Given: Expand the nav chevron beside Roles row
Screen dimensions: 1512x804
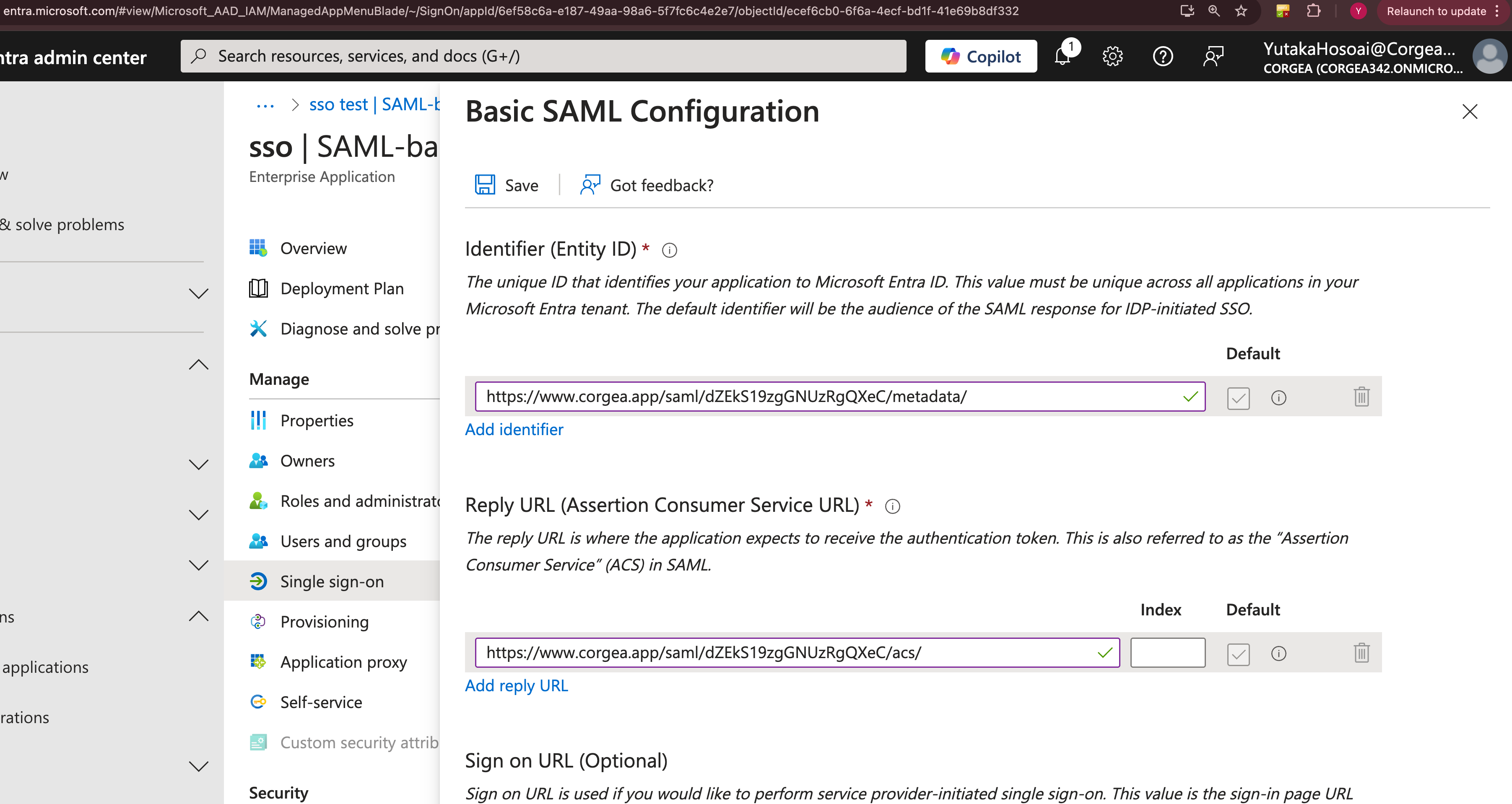Looking at the screenshot, I should (199, 515).
